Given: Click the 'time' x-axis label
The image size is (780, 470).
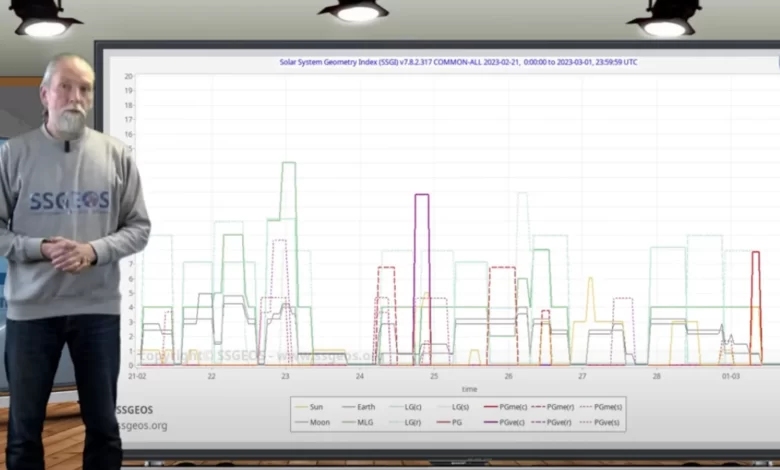Looking at the screenshot, I should point(469,389).
